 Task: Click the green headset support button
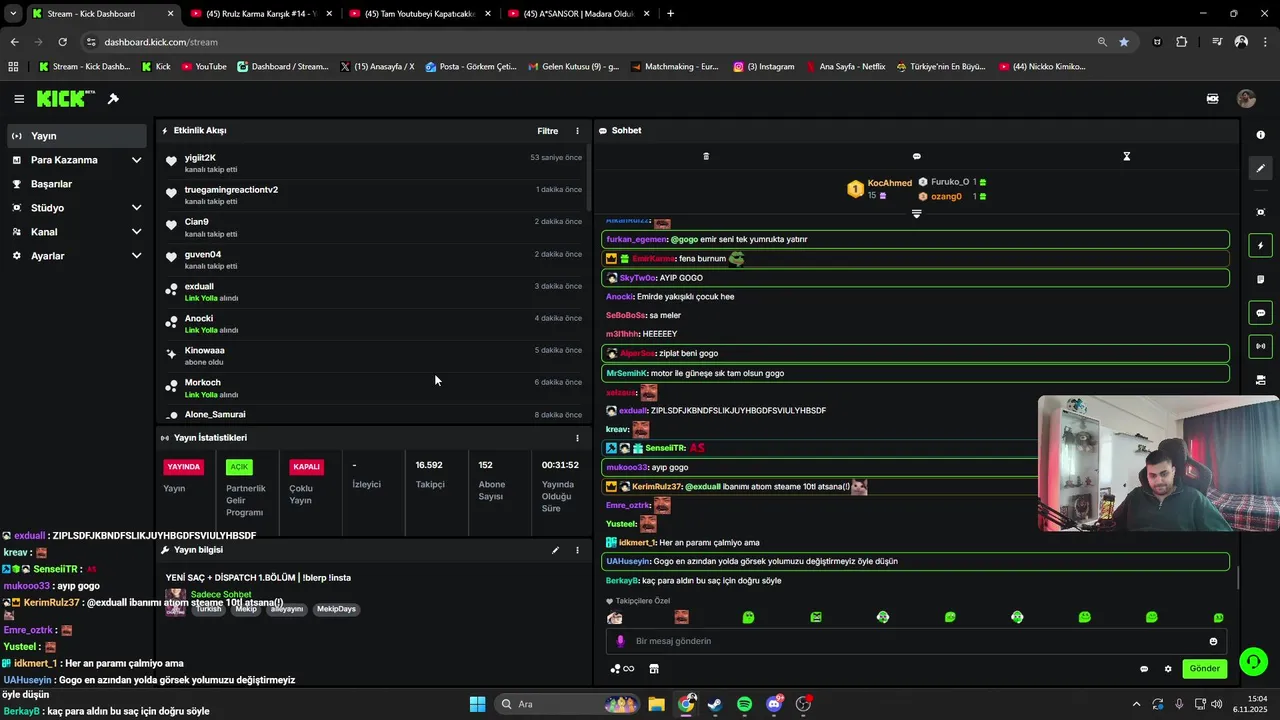1253,661
